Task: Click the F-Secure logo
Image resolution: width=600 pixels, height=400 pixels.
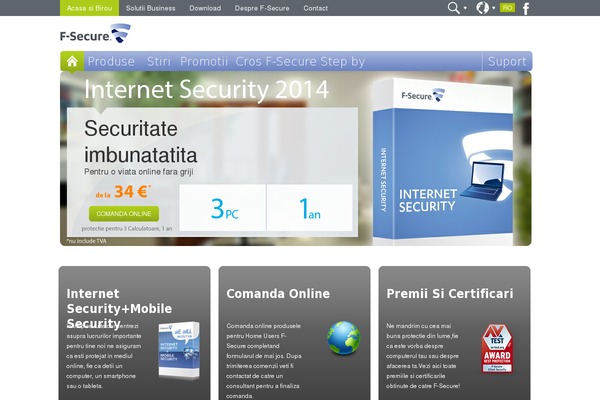Action: coord(95,33)
